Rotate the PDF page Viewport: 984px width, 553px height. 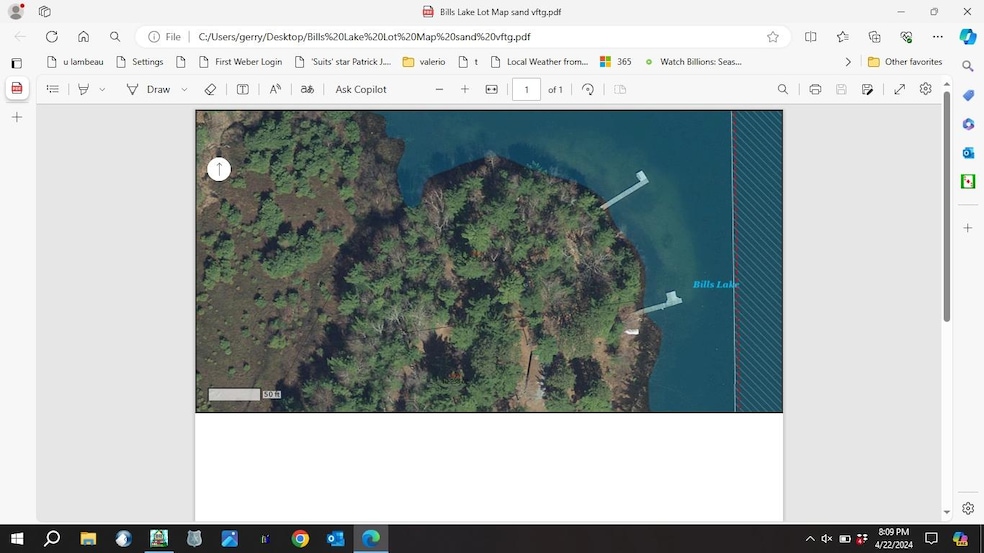pyautogui.click(x=588, y=89)
